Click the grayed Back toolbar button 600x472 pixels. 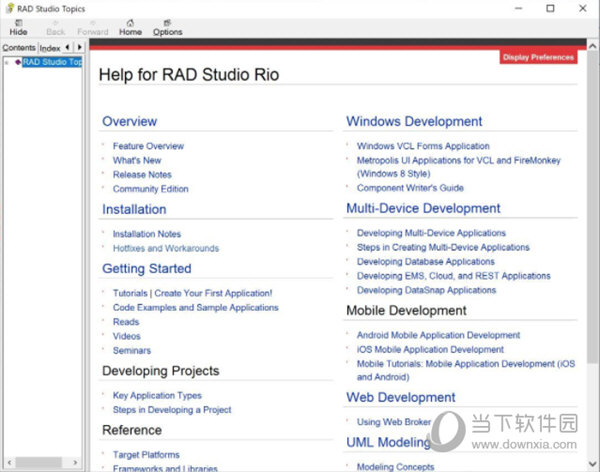55,28
